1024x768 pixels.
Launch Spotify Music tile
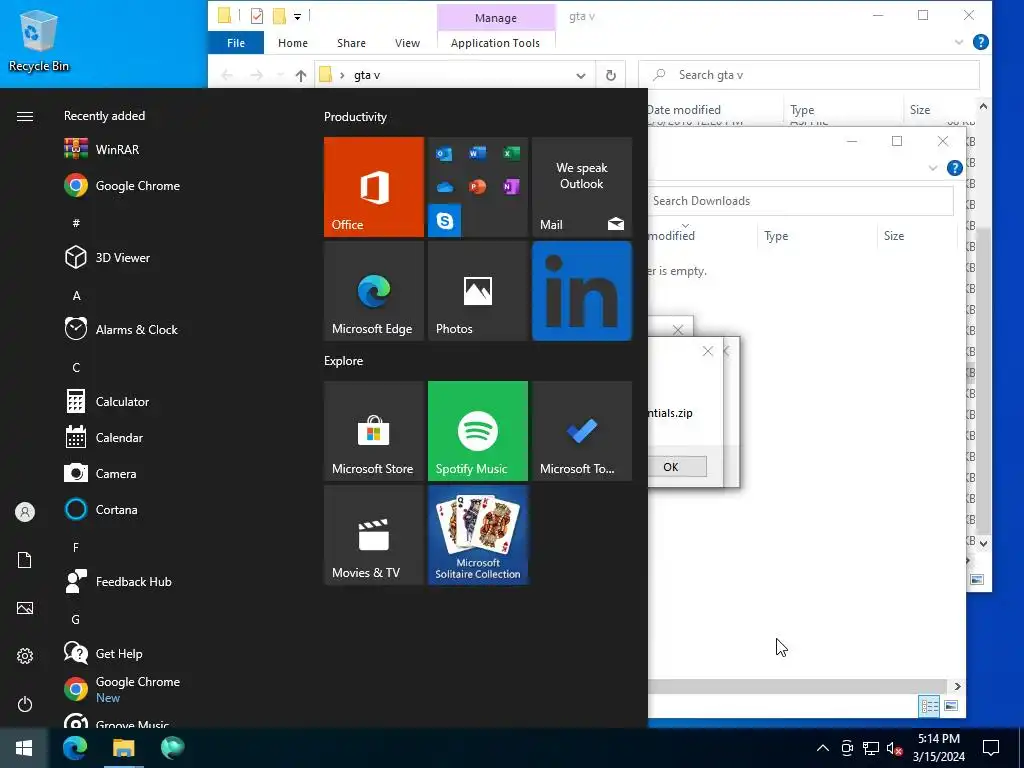click(x=477, y=431)
